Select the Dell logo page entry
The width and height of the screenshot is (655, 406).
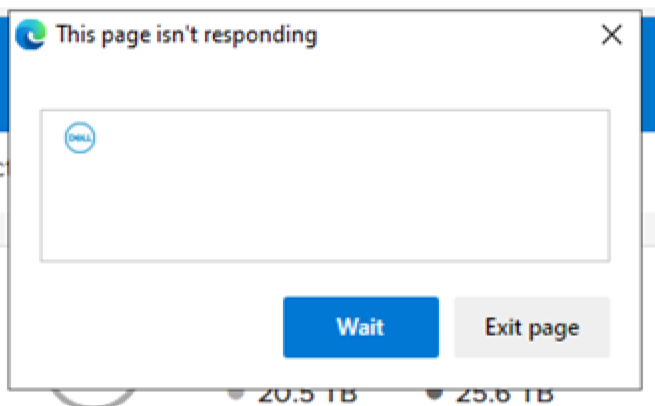(79, 139)
